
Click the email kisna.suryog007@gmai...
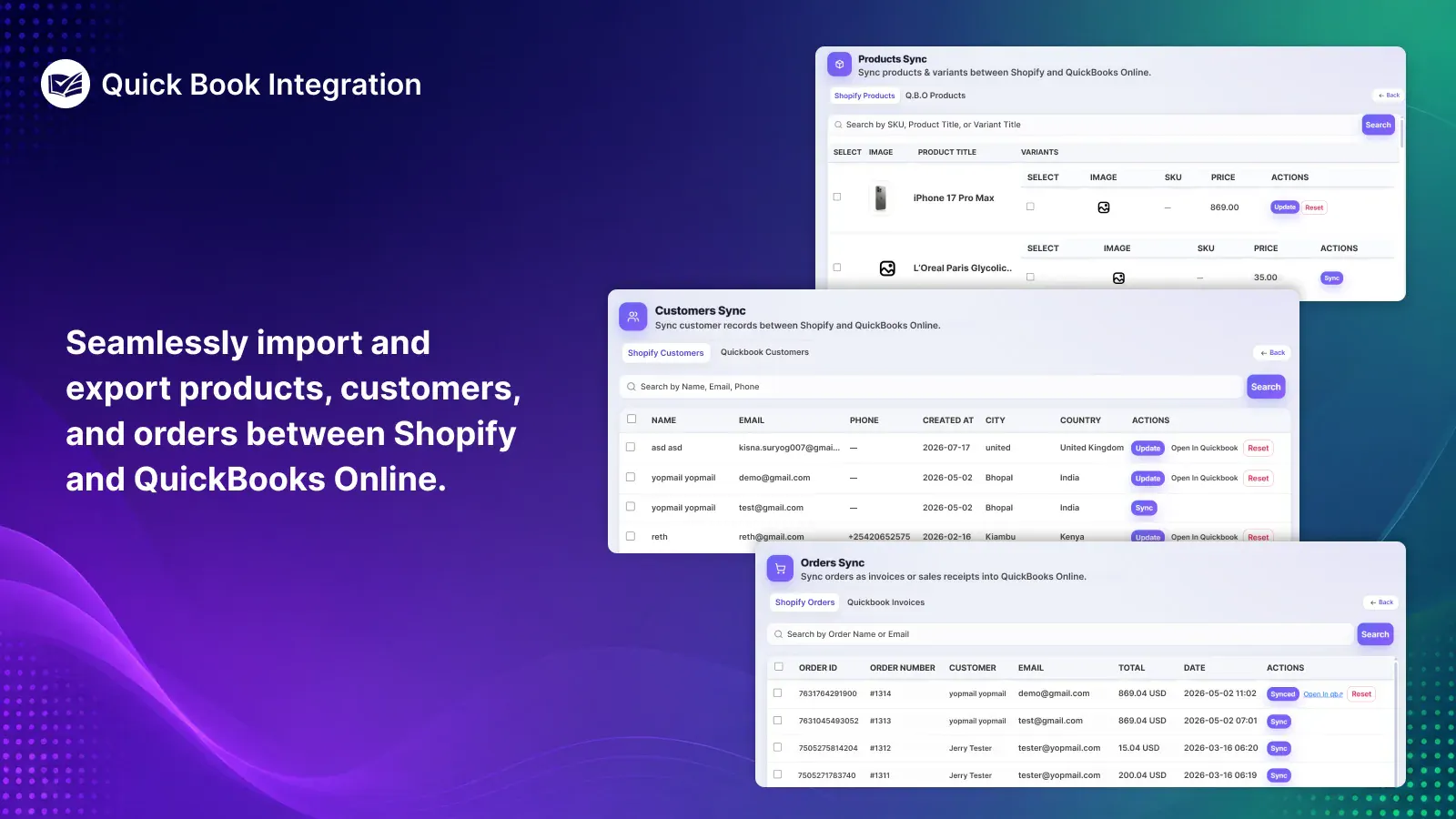click(x=789, y=448)
